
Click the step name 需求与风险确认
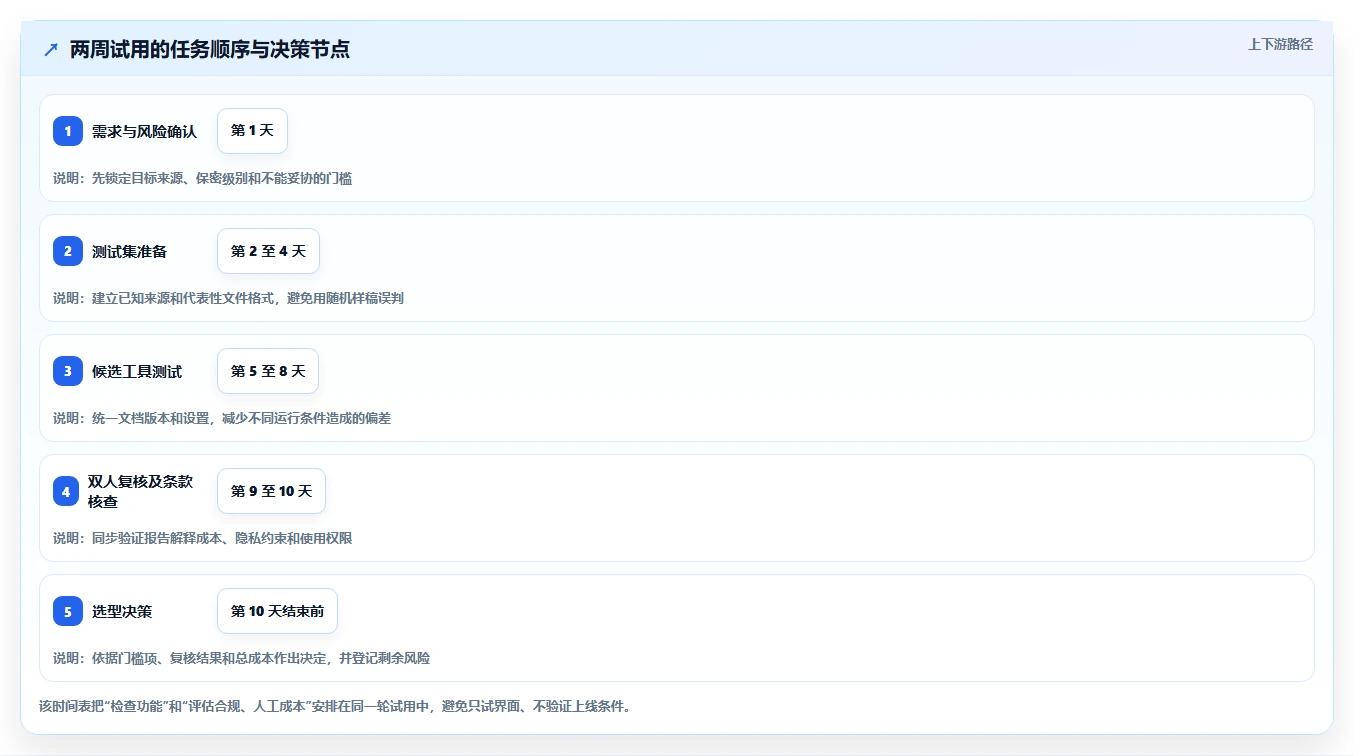[x=144, y=131]
